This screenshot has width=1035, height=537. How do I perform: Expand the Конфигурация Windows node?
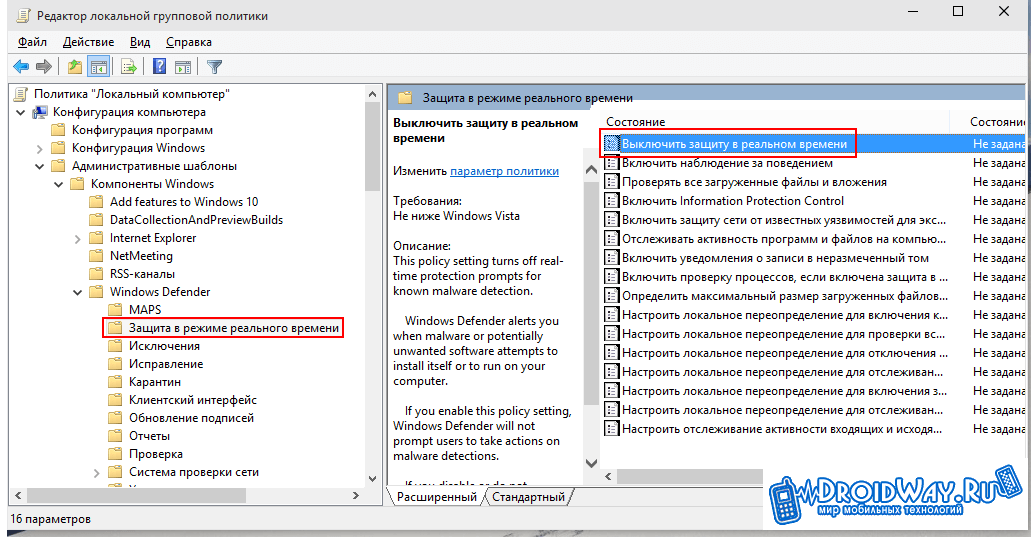[40, 148]
